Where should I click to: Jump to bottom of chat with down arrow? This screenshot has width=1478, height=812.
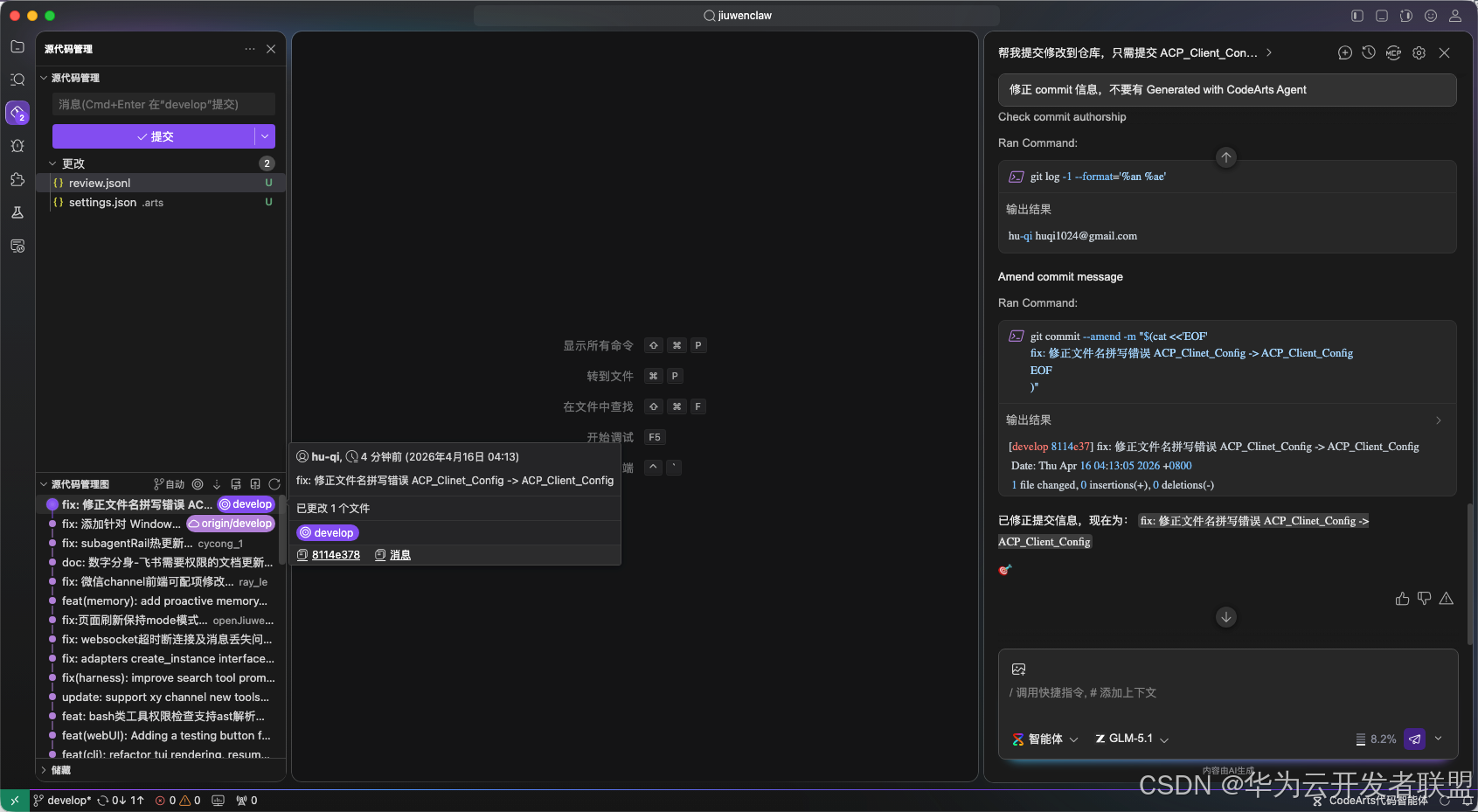click(1226, 617)
